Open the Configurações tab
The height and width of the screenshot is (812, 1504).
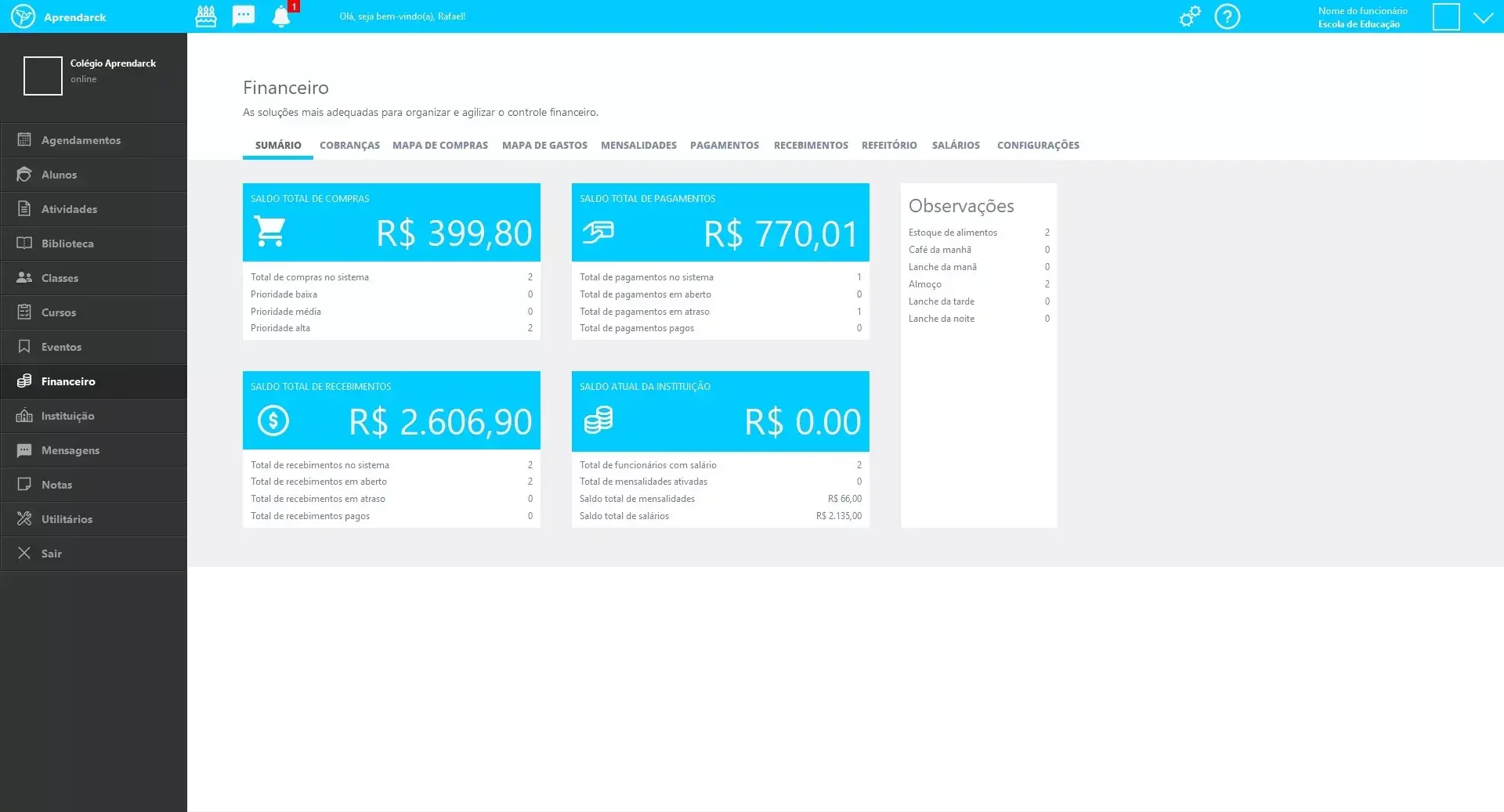click(x=1038, y=145)
